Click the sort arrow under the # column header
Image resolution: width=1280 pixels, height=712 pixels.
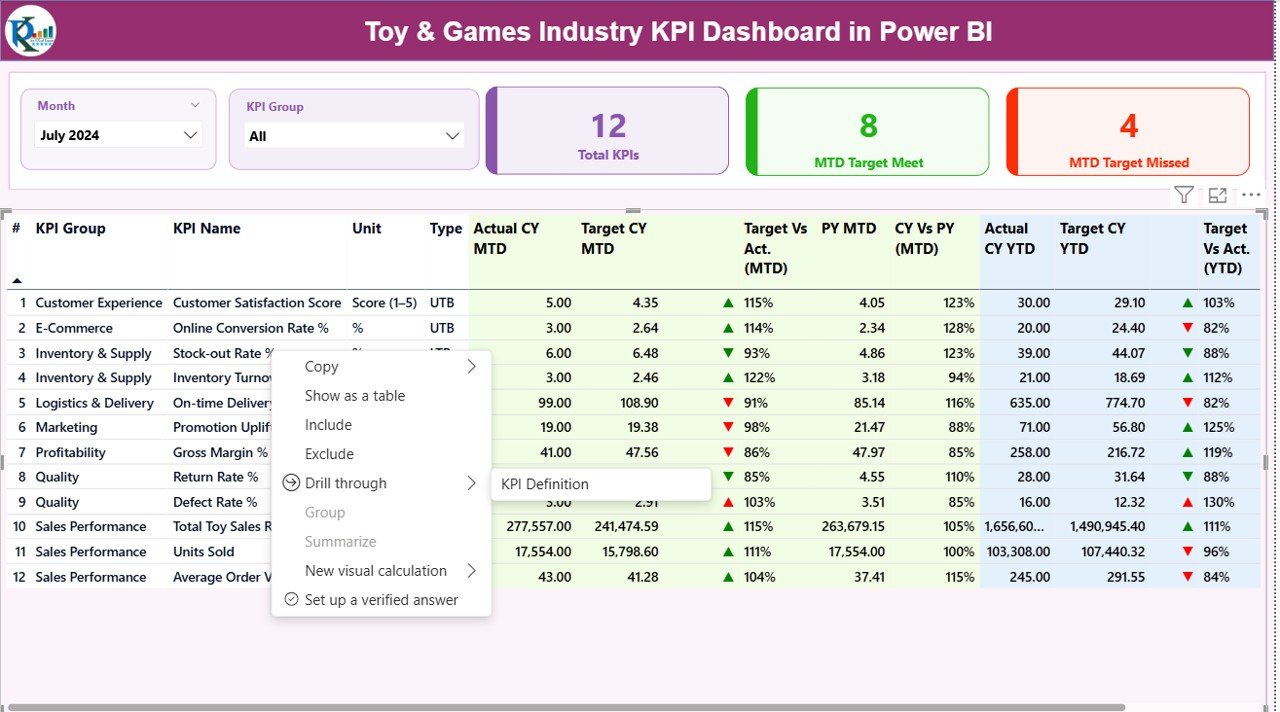click(16, 279)
